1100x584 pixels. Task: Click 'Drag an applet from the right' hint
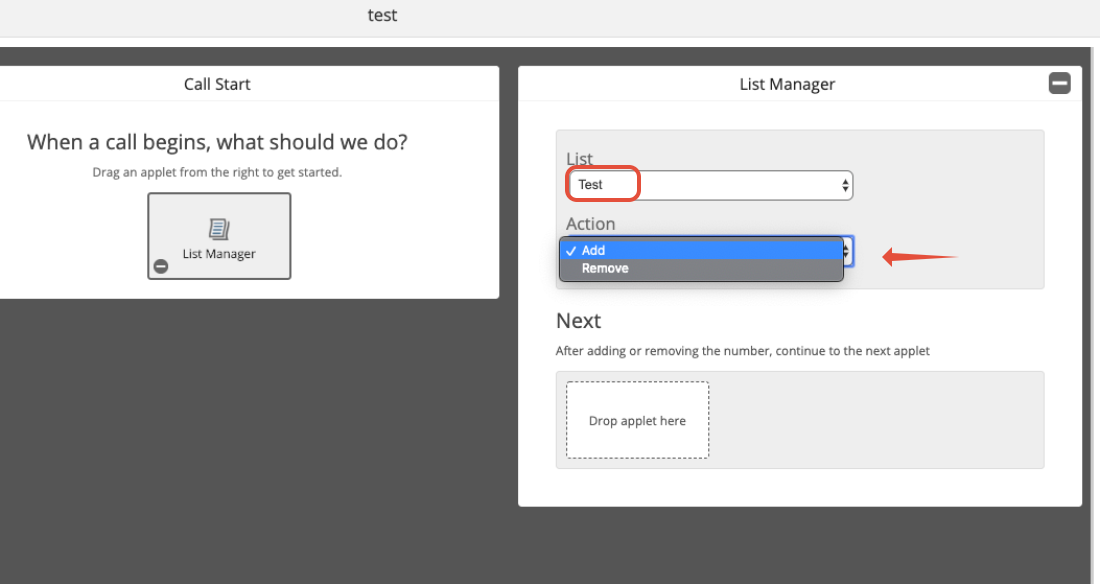[217, 172]
